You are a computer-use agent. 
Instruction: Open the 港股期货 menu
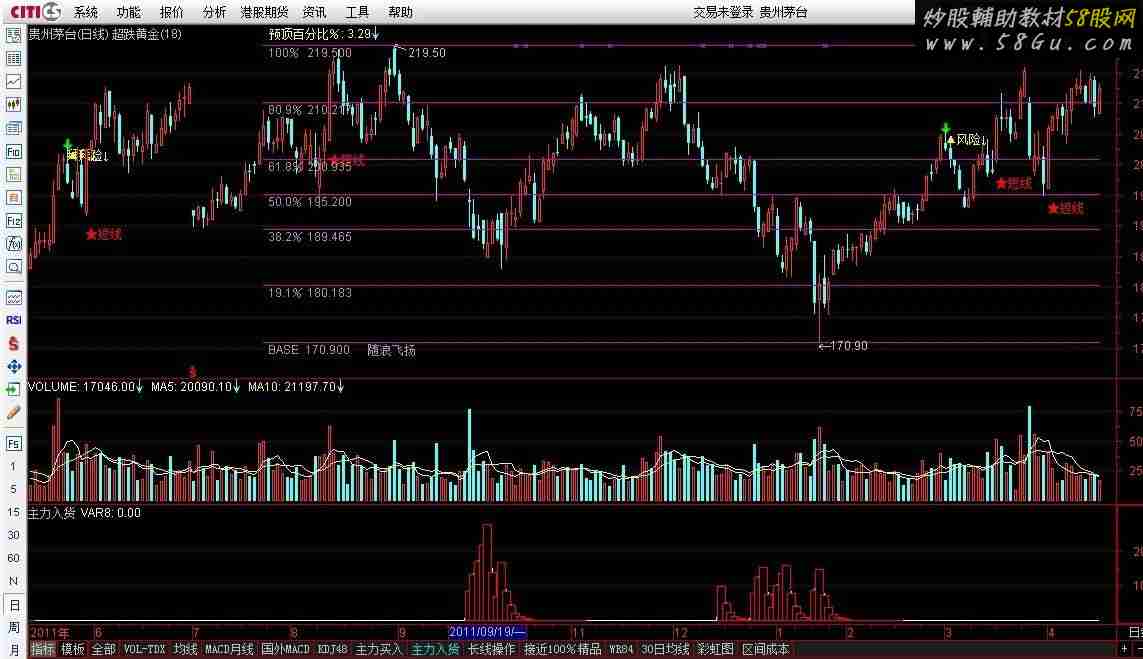click(x=265, y=12)
